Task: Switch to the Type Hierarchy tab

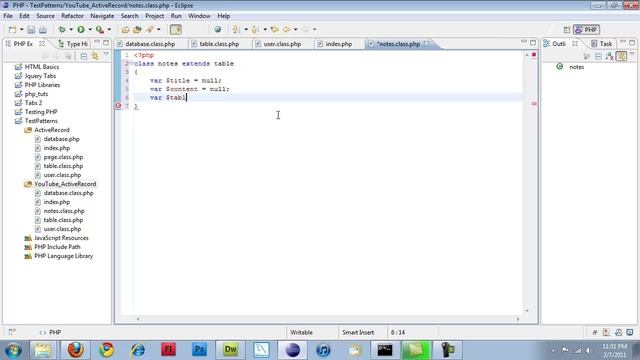Action: (73, 44)
